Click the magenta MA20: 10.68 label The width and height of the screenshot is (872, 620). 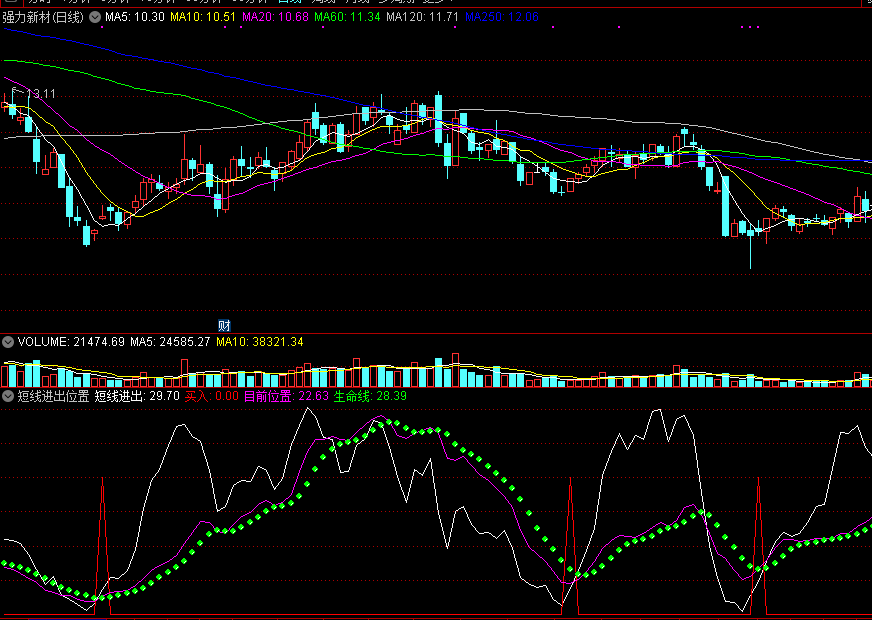click(275, 17)
